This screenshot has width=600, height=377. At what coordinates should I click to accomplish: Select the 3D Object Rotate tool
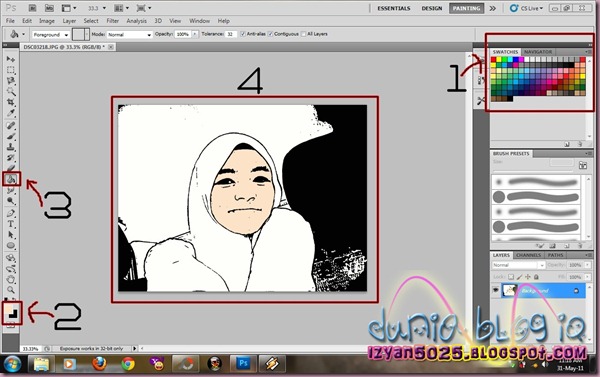point(11,258)
